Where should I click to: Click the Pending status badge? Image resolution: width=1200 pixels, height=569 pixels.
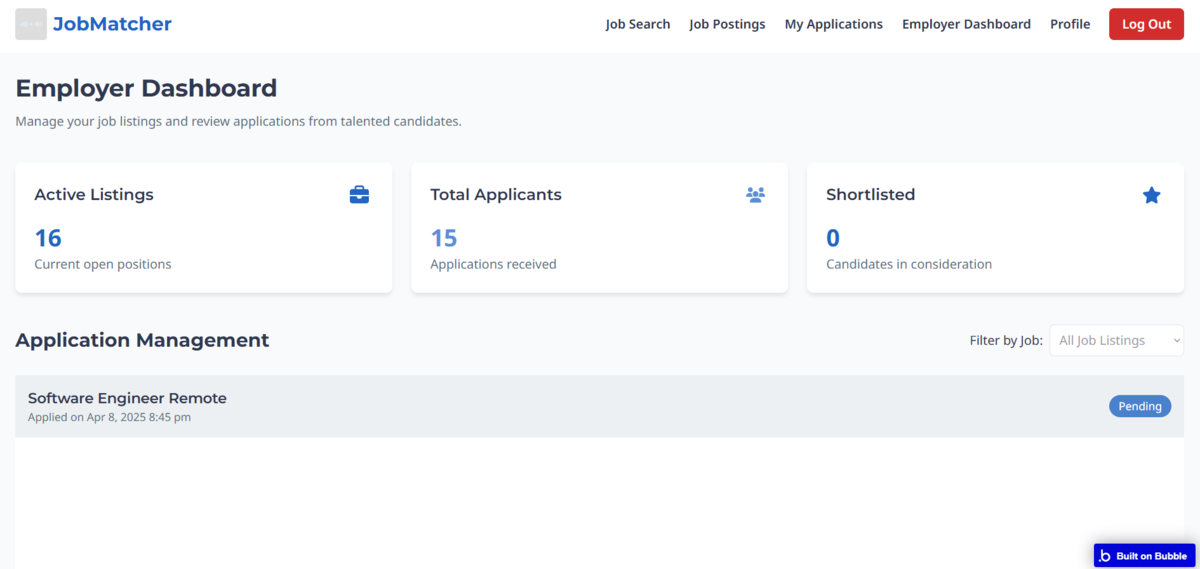coord(1140,406)
